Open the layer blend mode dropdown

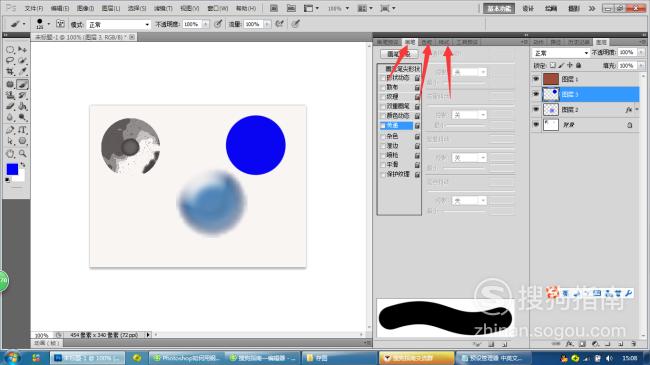coord(560,53)
